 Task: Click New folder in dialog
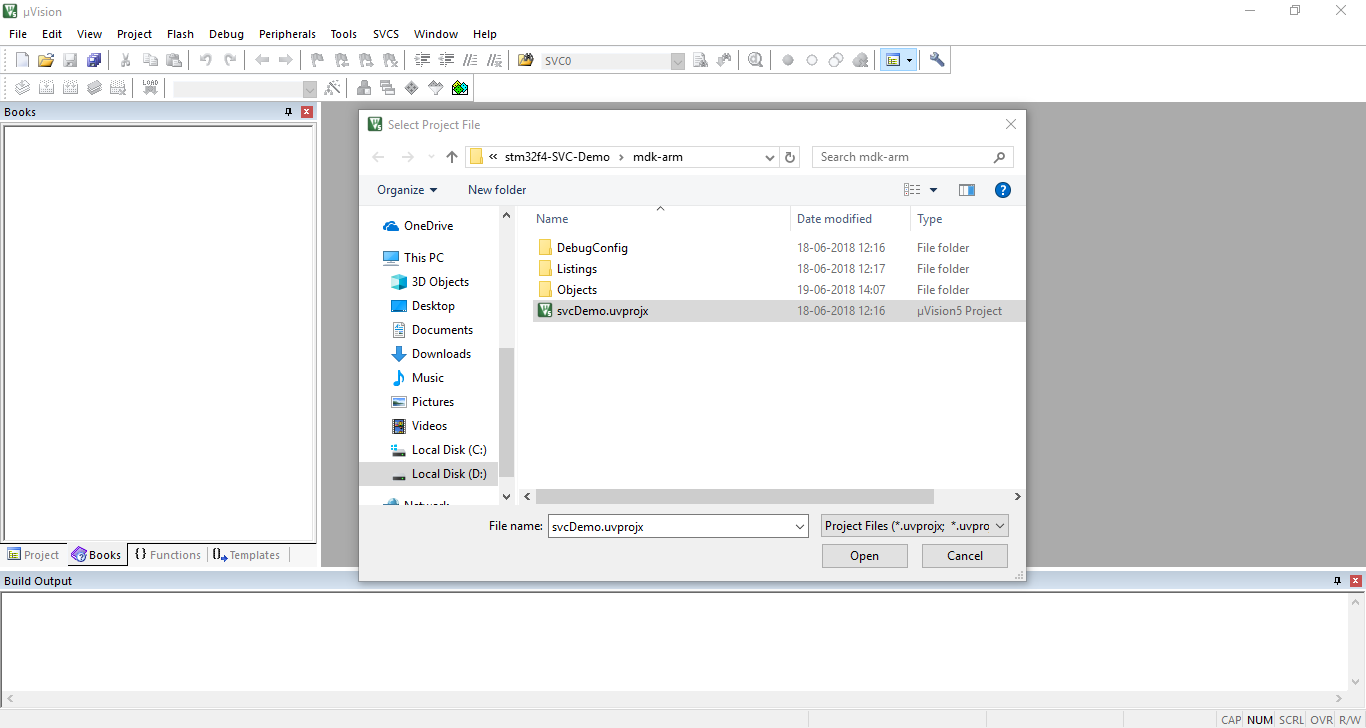point(497,190)
